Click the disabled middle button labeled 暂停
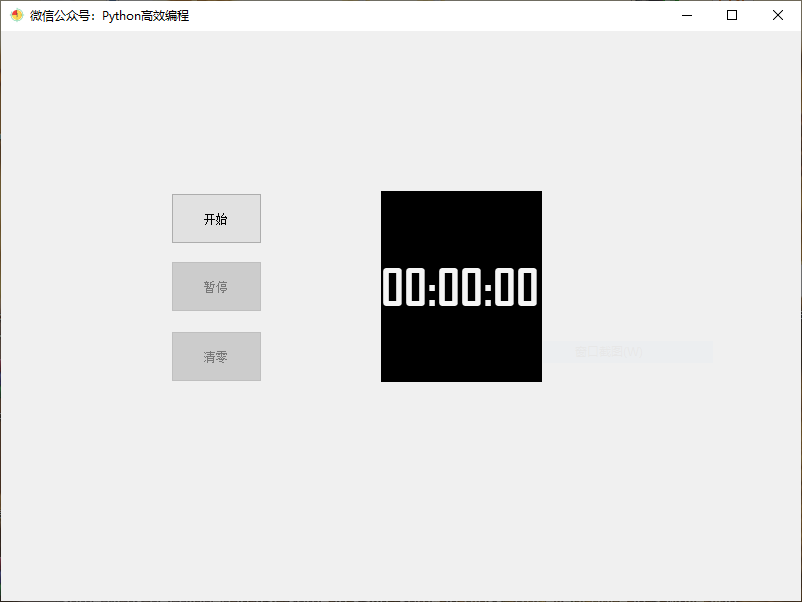Image resolution: width=802 pixels, height=602 pixels. [x=216, y=286]
